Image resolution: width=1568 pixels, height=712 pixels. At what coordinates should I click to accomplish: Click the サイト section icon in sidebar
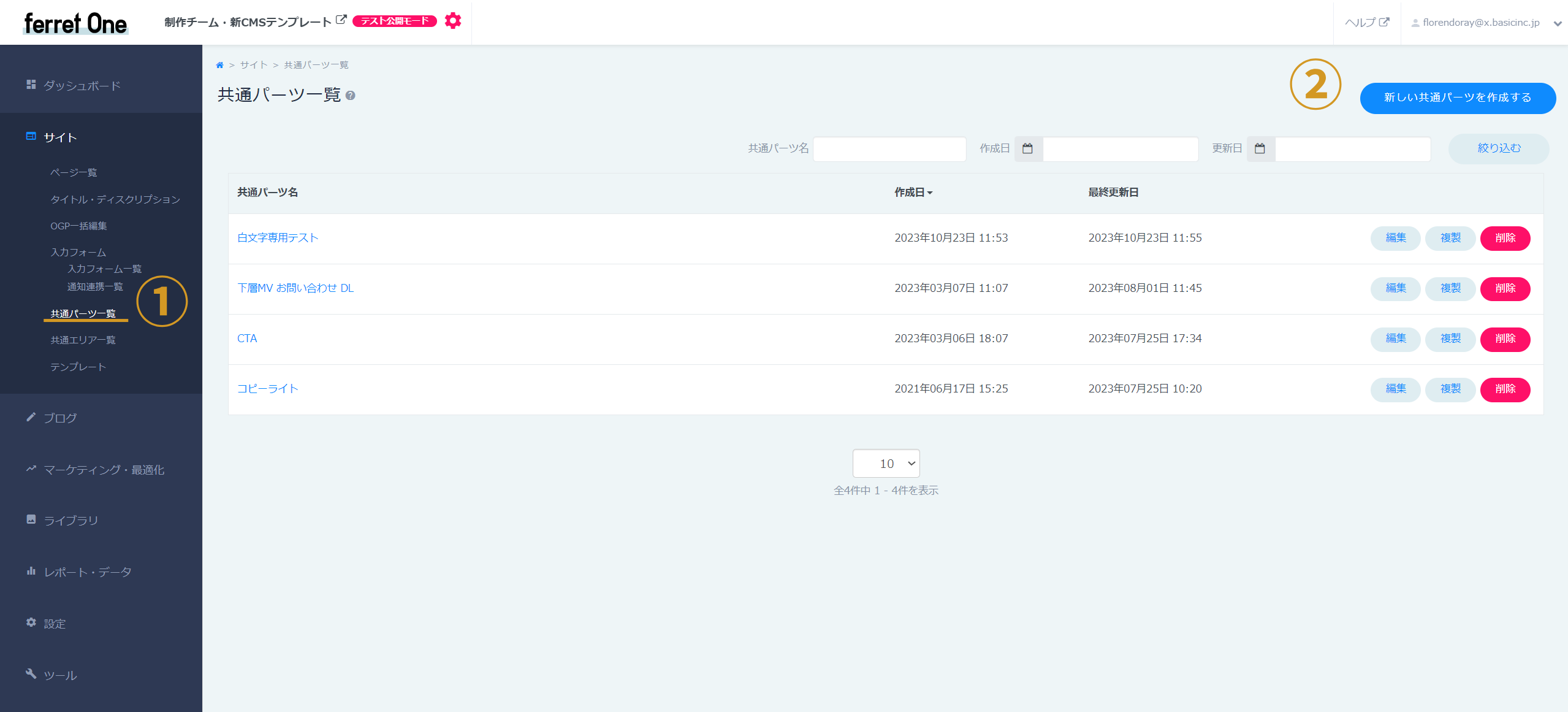(x=31, y=136)
